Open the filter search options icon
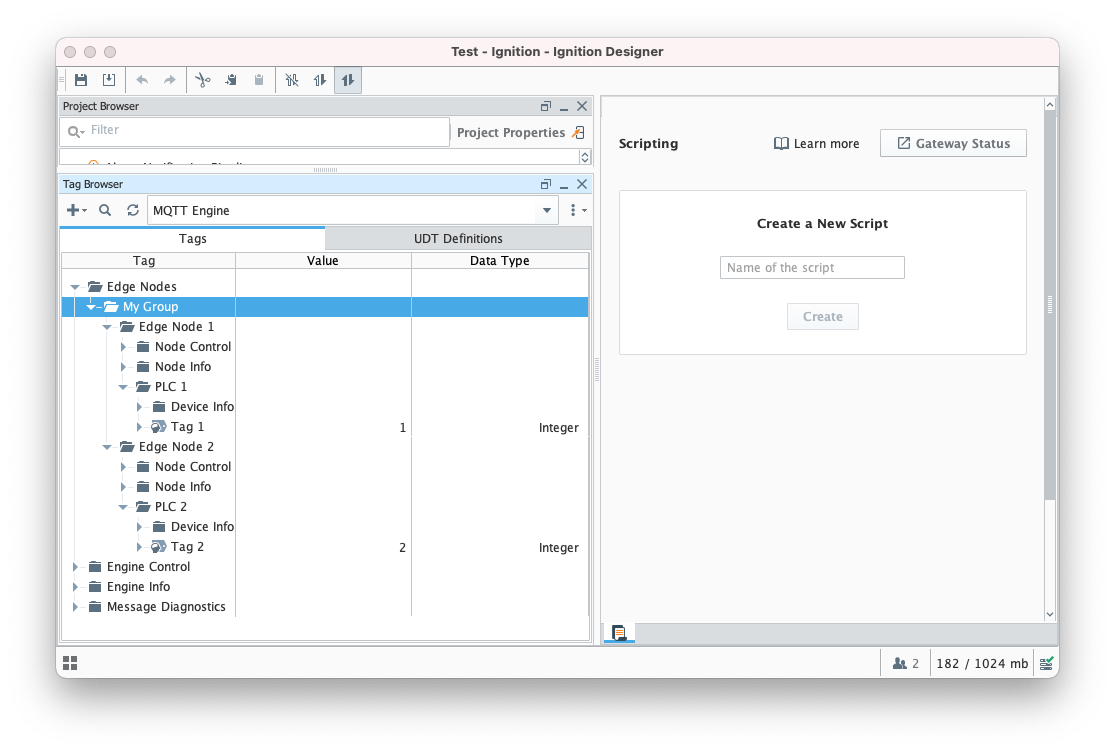Screen dimensions: 1115x752 (x=75, y=131)
